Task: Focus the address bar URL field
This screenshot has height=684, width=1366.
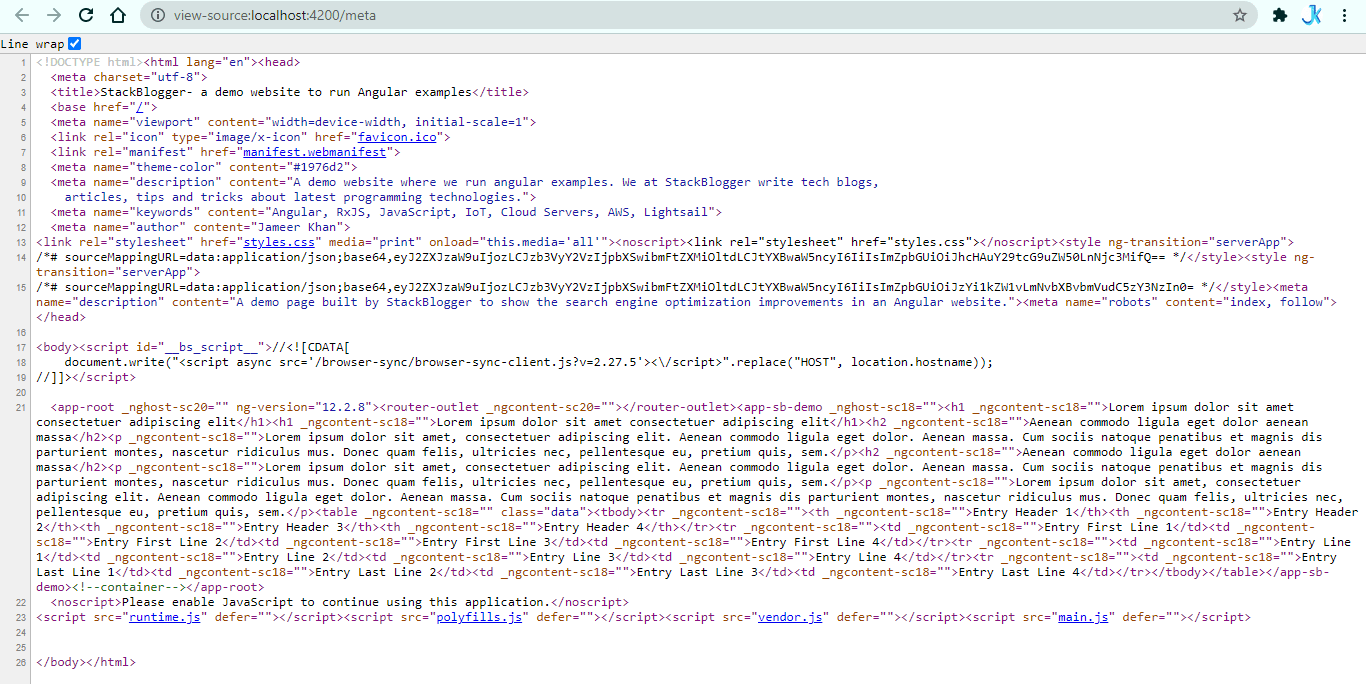Action: pyautogui.click(x=700, y=15)
